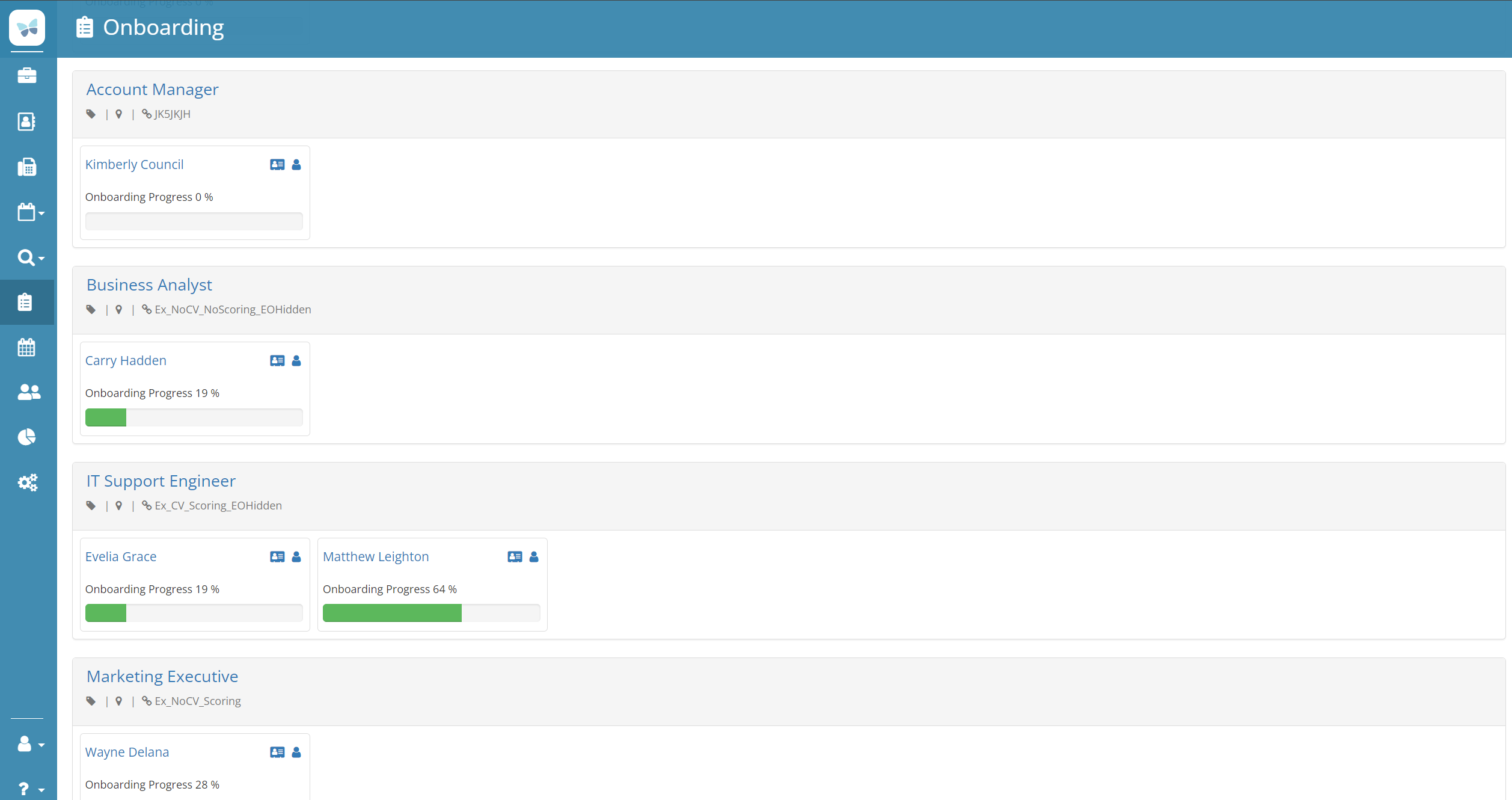Screen dimensions: 1512x800
Task: Expand the calendar-with-arrow dropdown in sidebar
Action: (x=30, y=212)
